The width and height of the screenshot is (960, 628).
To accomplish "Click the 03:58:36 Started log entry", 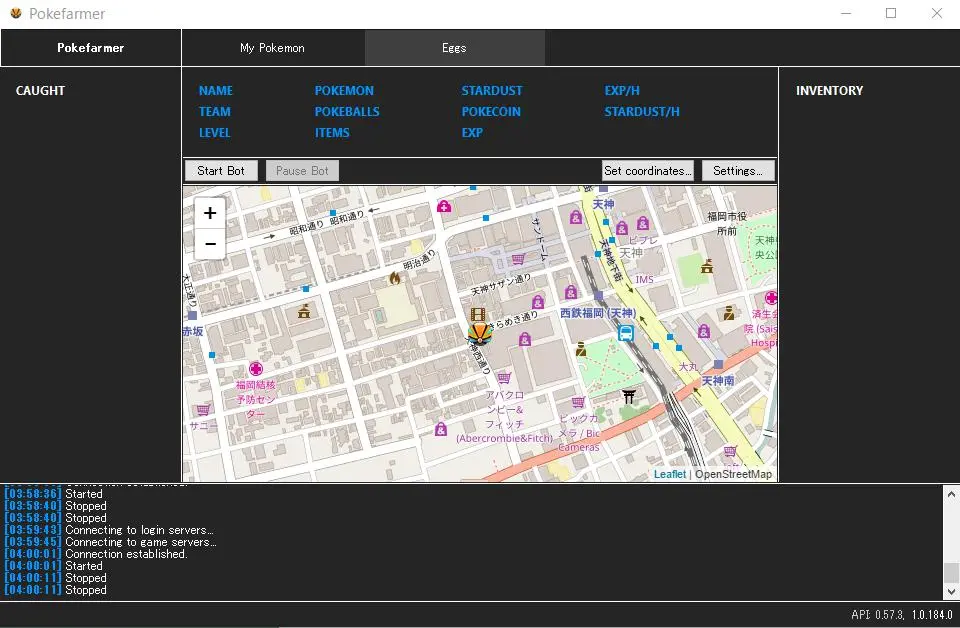I will (x=53, y=494).
